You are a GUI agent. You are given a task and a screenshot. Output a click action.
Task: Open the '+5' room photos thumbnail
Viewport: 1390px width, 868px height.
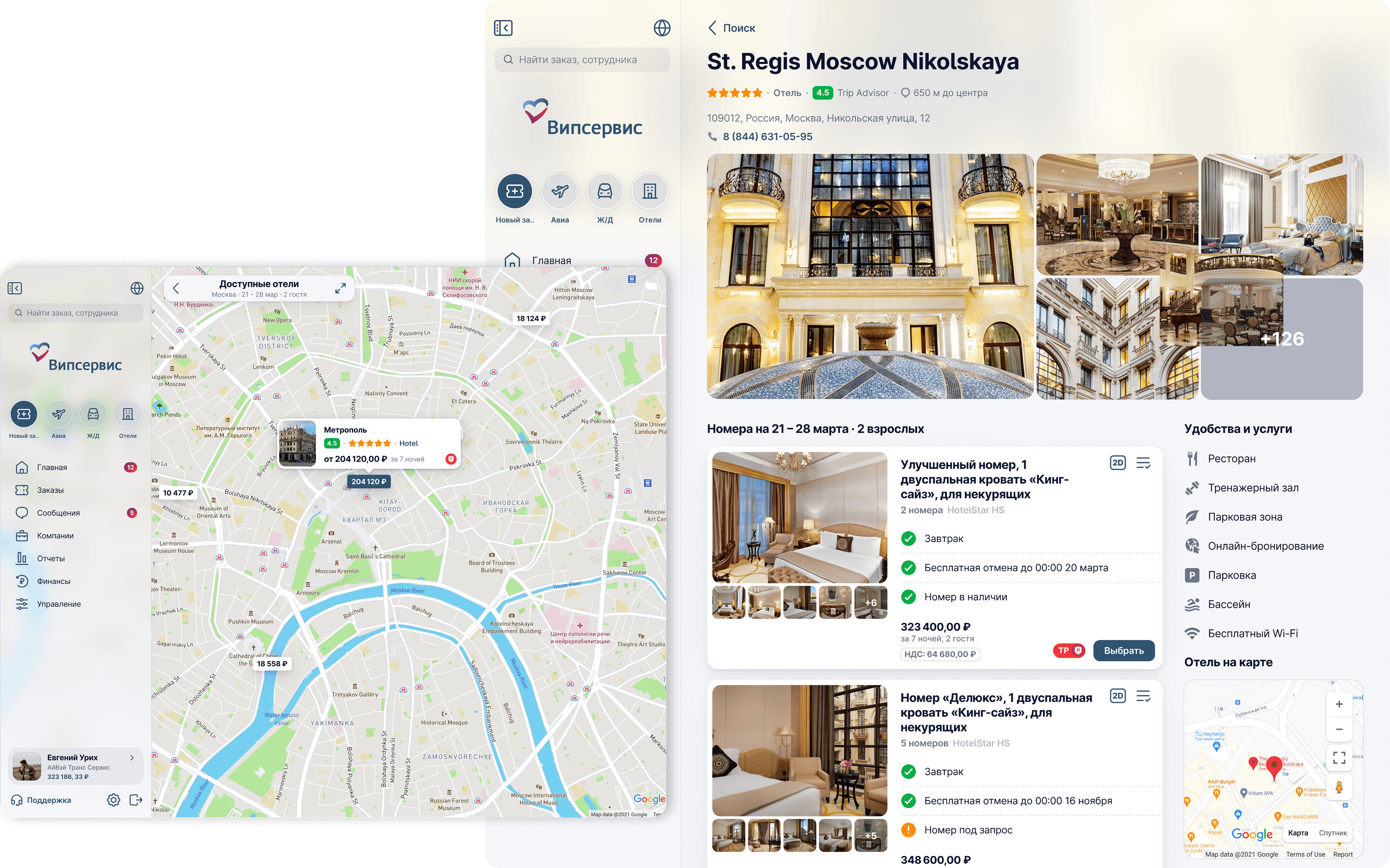pyautogui.click(x=870, y=835)
